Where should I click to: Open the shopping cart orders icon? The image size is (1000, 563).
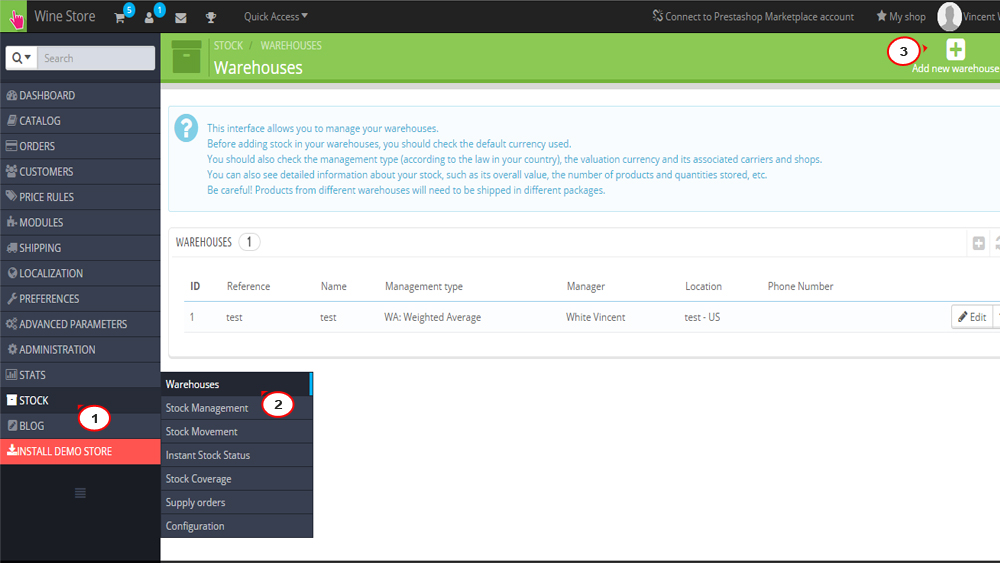119,17
